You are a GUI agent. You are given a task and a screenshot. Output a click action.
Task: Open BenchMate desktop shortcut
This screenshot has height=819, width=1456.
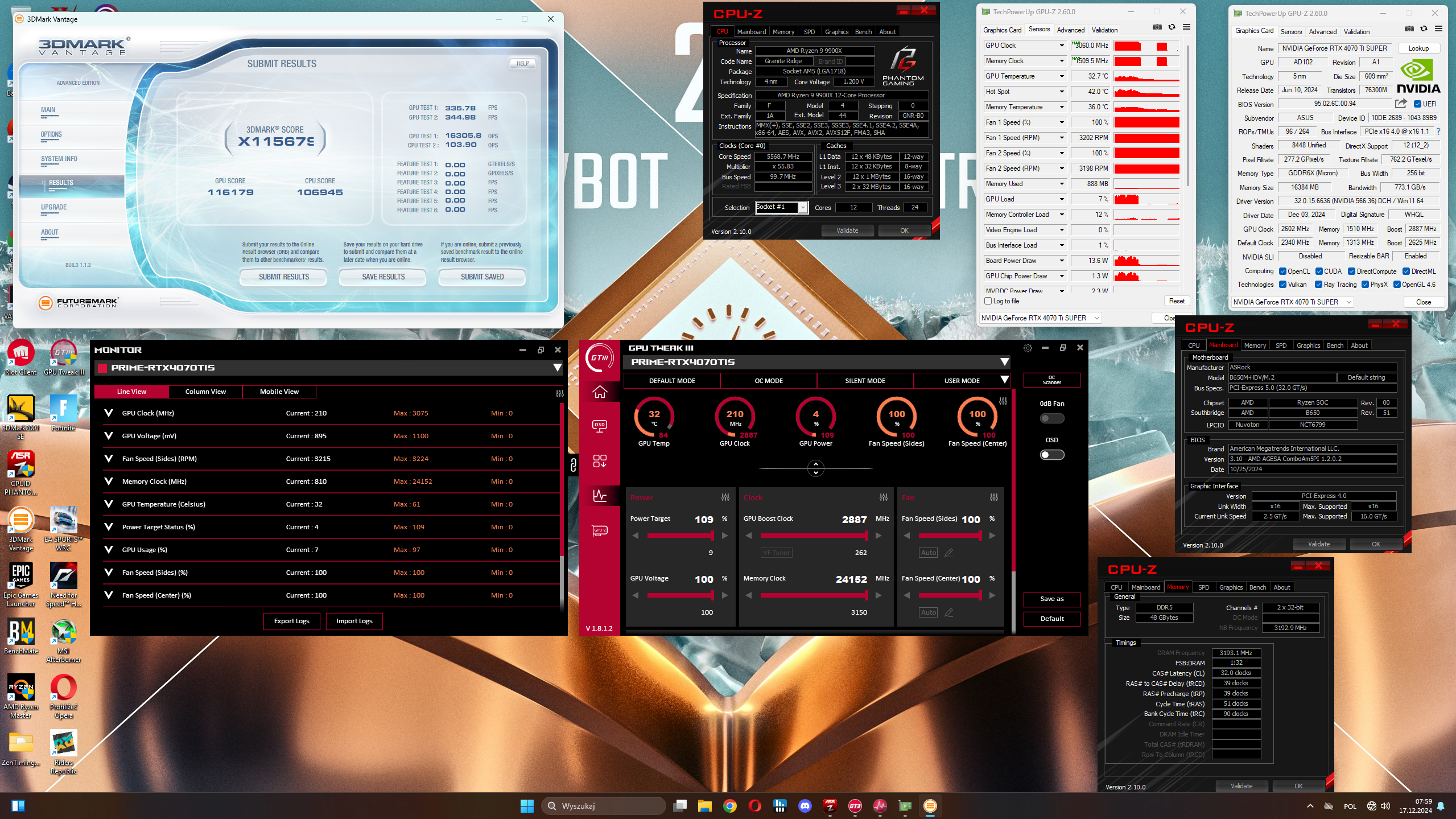21,636
